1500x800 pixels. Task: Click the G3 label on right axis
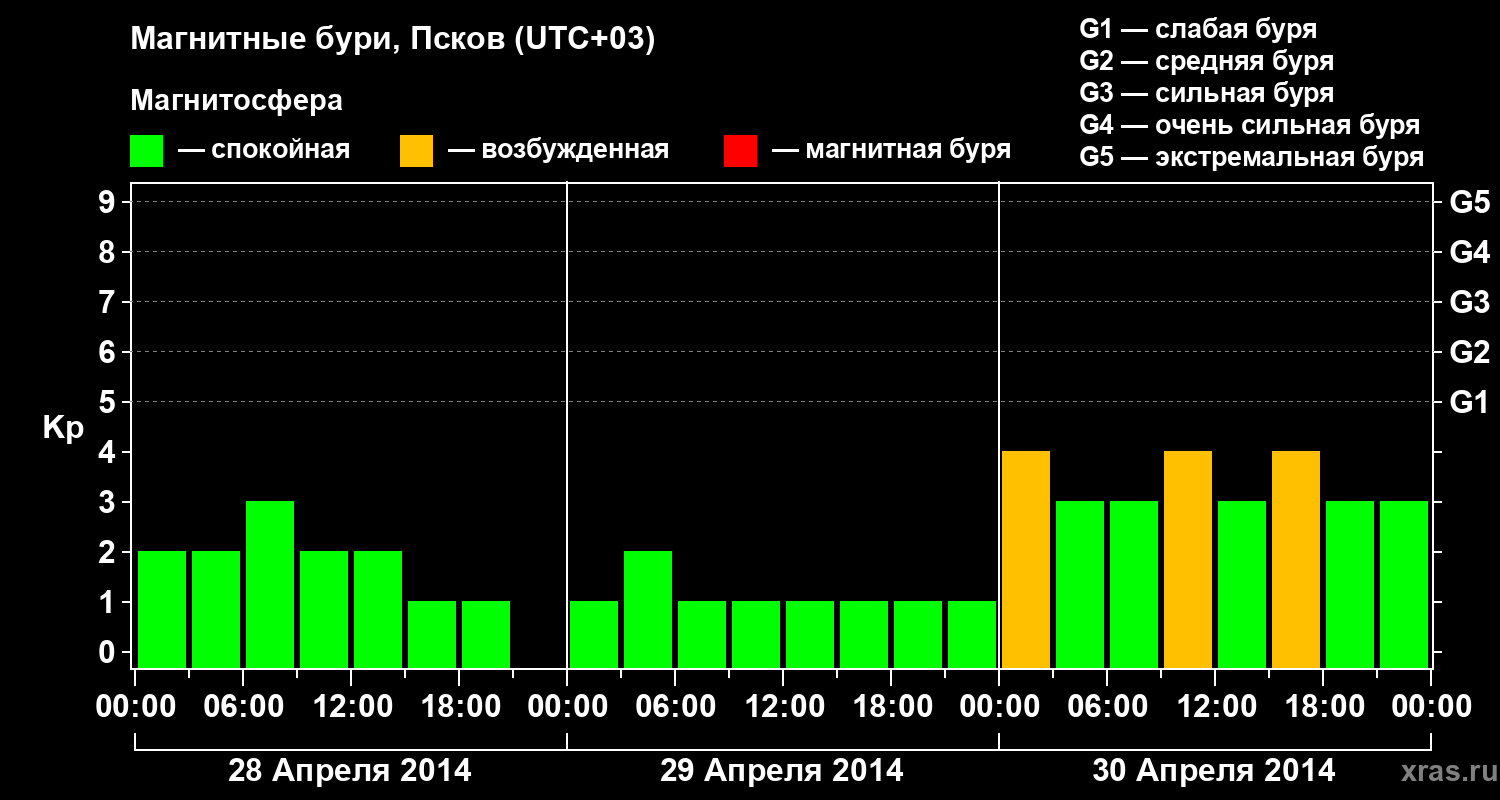(x=1469, y=302)
